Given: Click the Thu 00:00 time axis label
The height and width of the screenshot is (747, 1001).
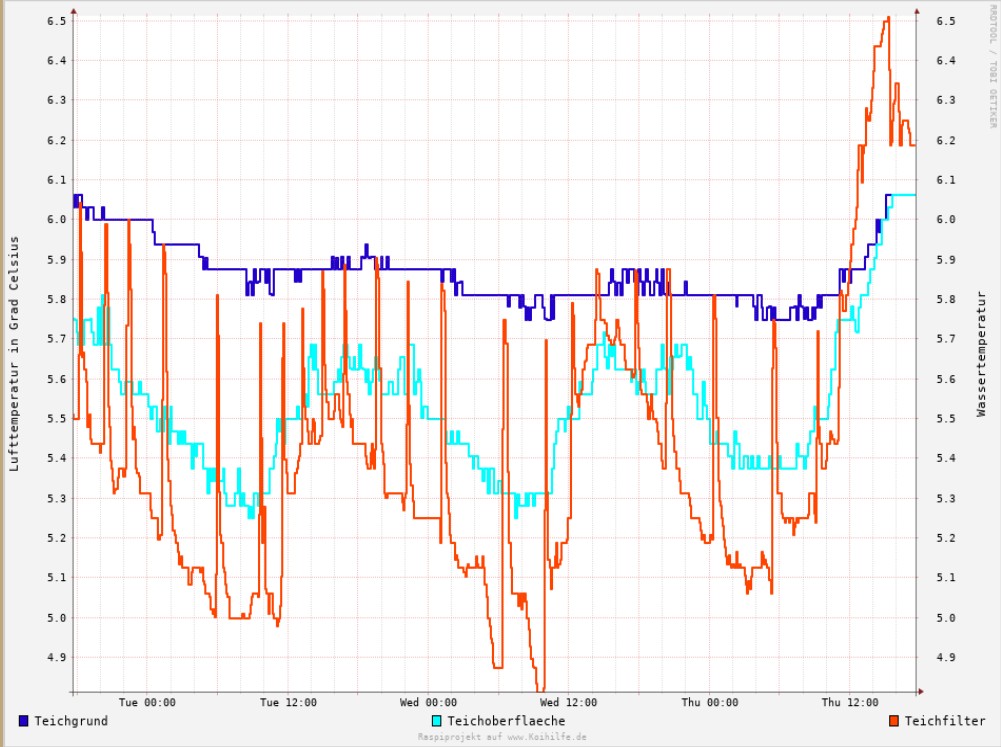Looking at the screenshot, I should tap(710, 703).
